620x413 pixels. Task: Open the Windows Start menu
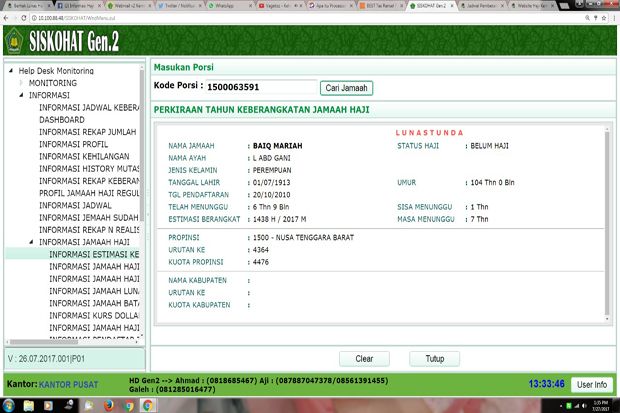(8, 405)
